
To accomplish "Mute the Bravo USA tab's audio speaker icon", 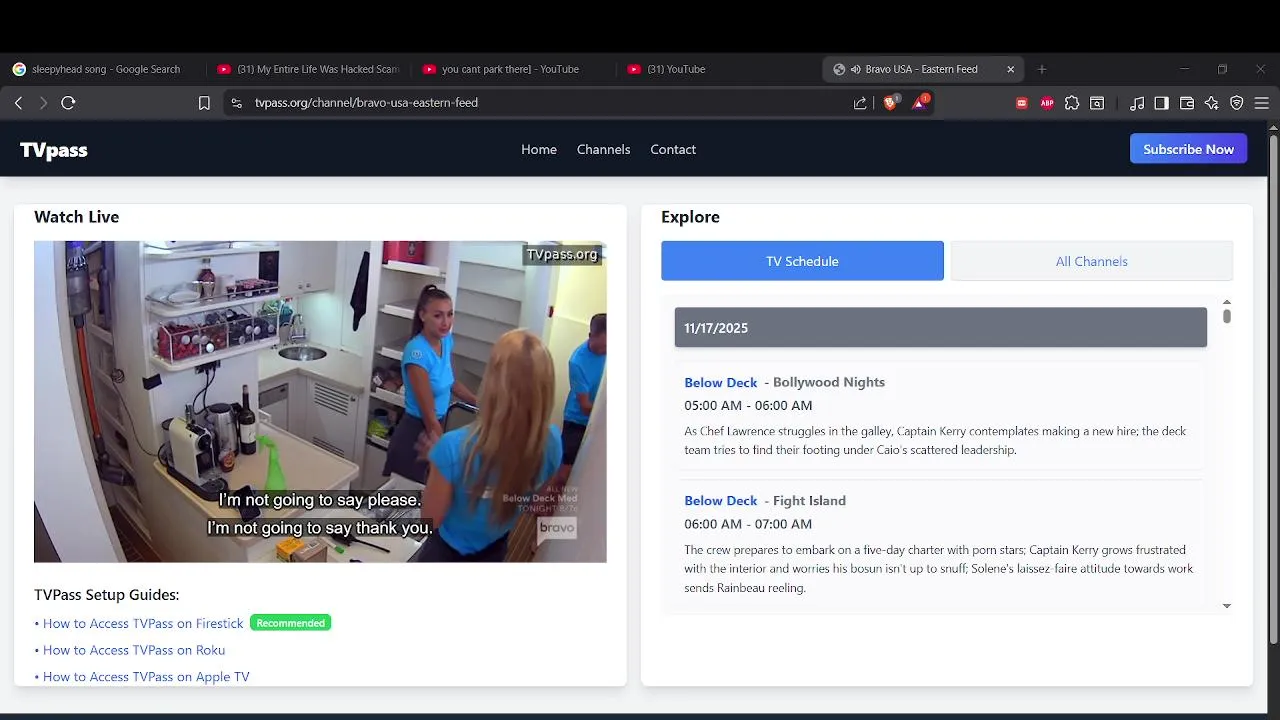I will 856,69.
